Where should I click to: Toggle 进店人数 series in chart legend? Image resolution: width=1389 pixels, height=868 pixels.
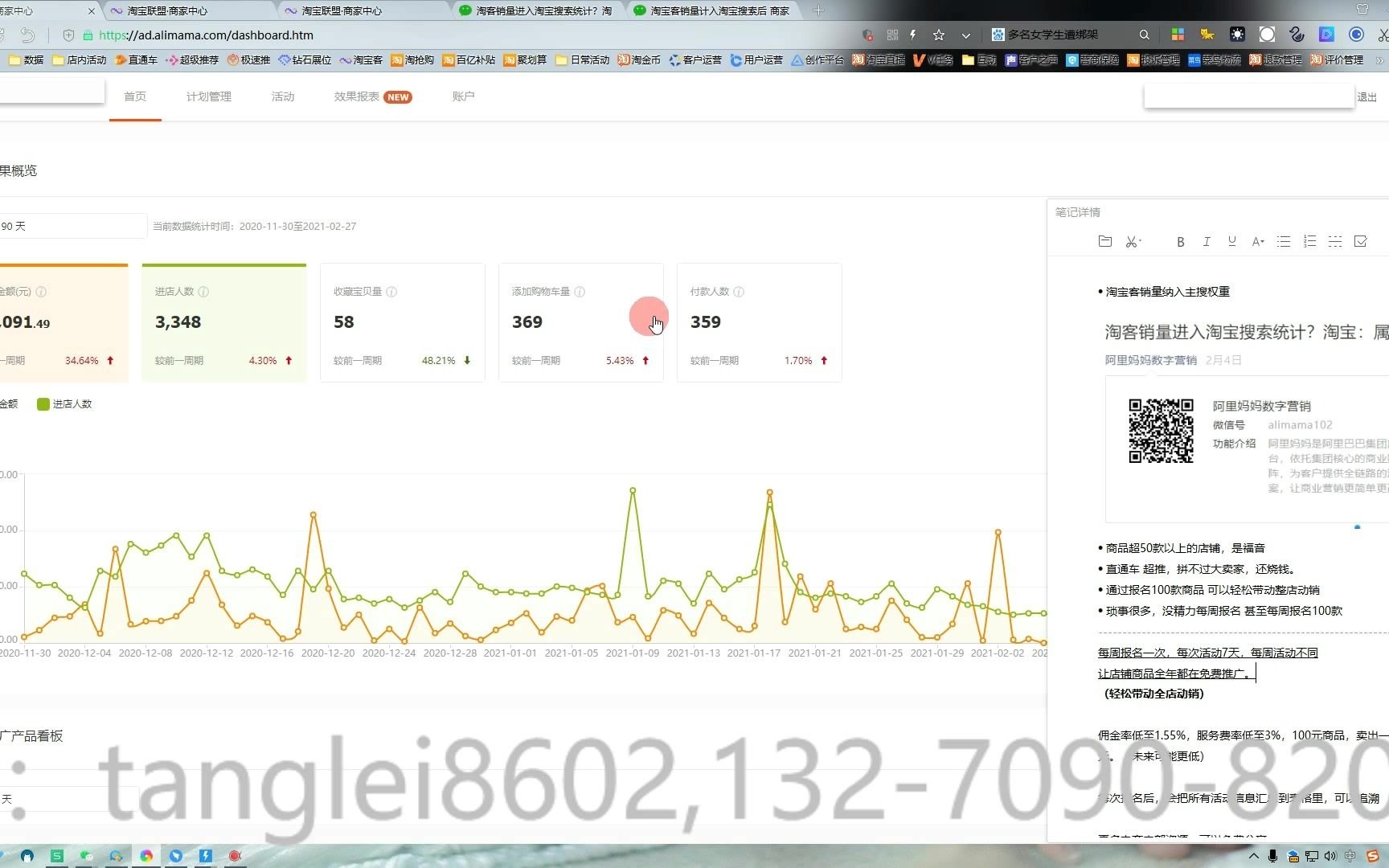(x=65, y=404)
